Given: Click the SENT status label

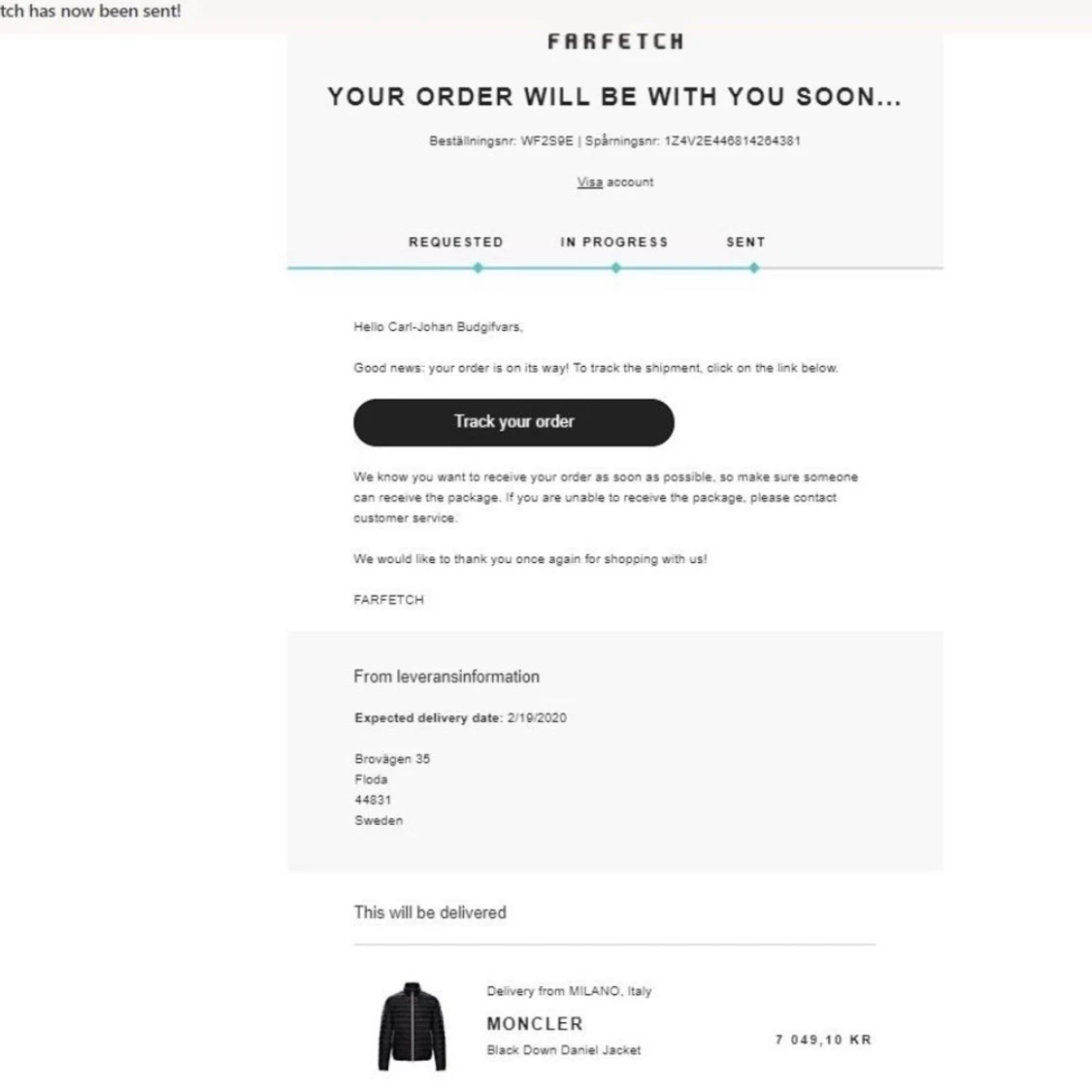Looking at the screenshot, I should [745, 242].
